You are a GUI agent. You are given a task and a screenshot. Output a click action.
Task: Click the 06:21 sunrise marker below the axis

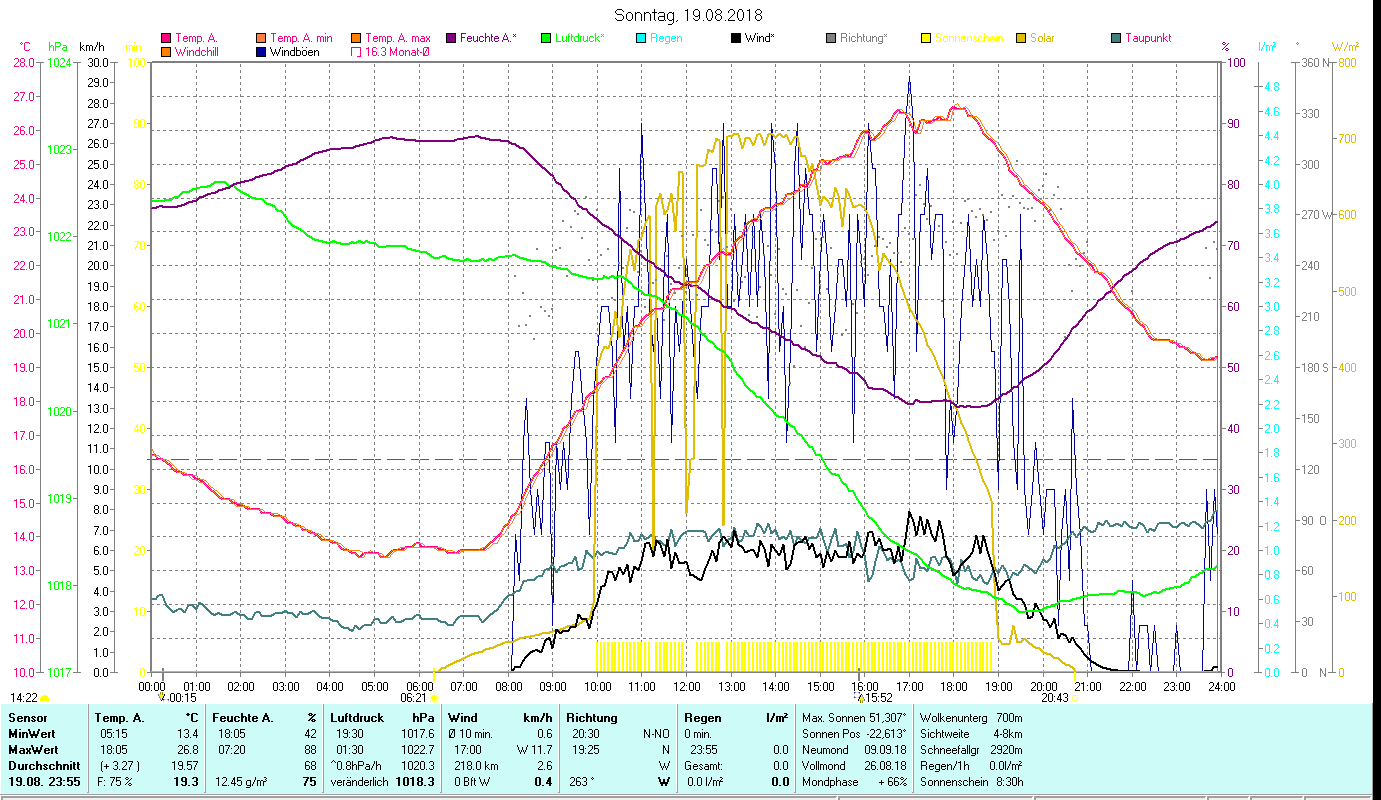(414, 698)
